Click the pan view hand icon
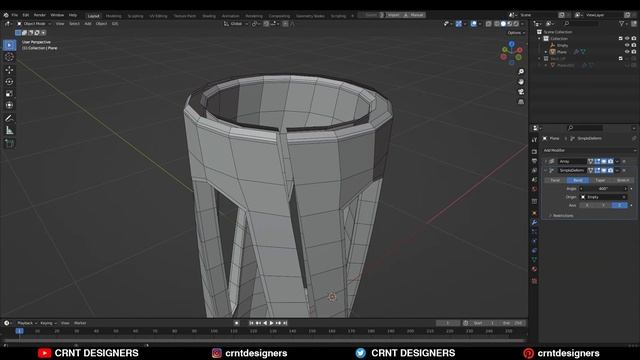640x360 pixels. [x=521, y=82]
